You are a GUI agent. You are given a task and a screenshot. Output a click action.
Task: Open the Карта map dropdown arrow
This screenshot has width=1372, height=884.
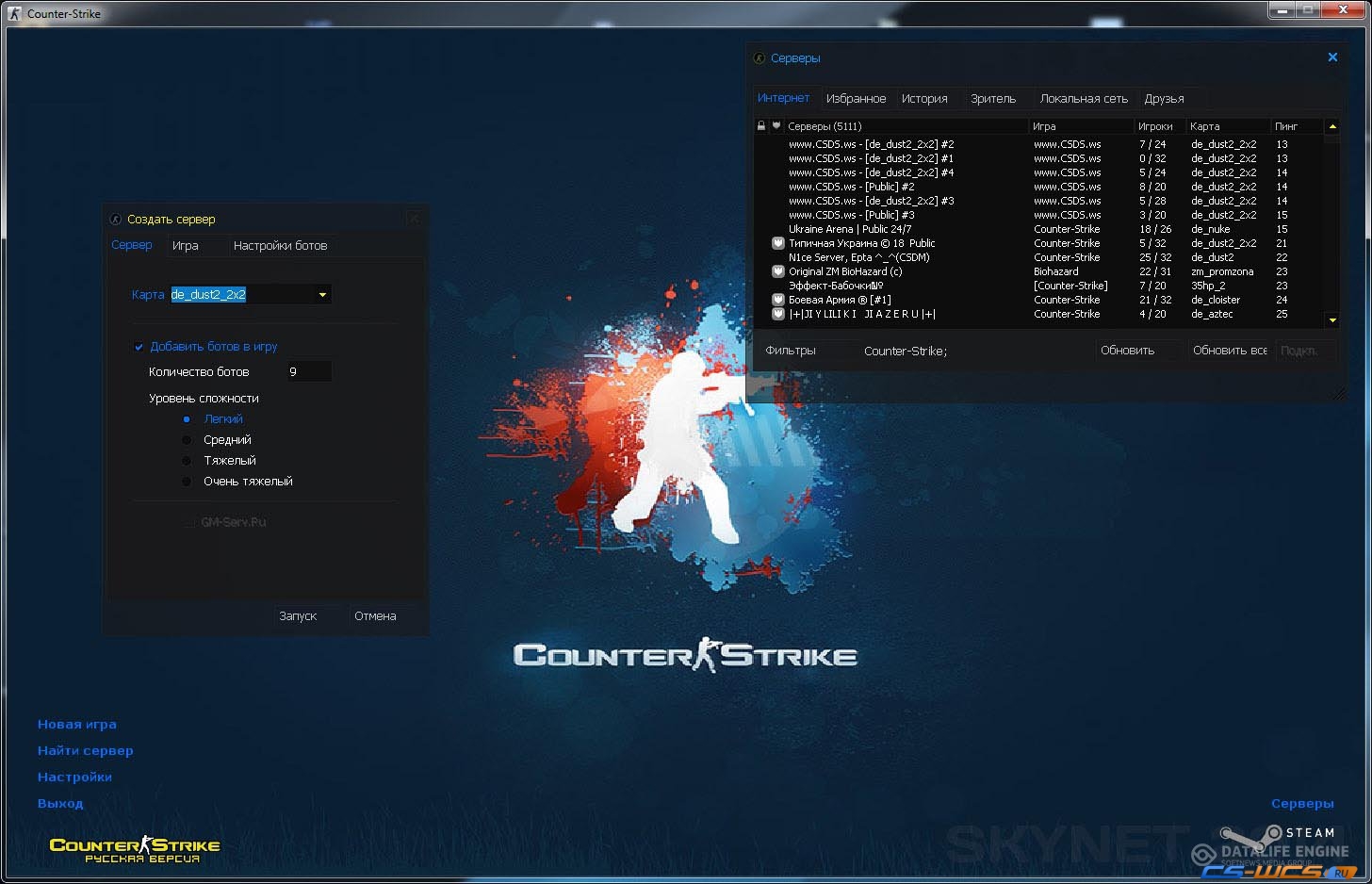coord(322,295)
